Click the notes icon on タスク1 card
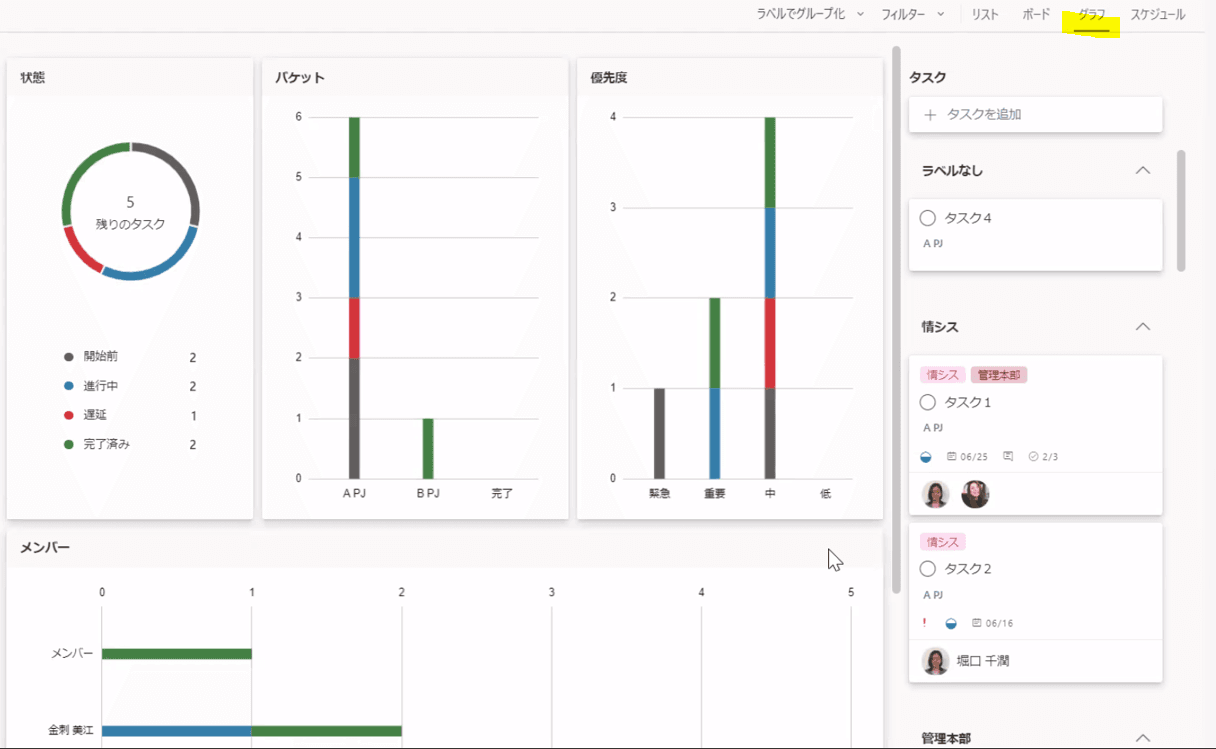 point(1008,457)
